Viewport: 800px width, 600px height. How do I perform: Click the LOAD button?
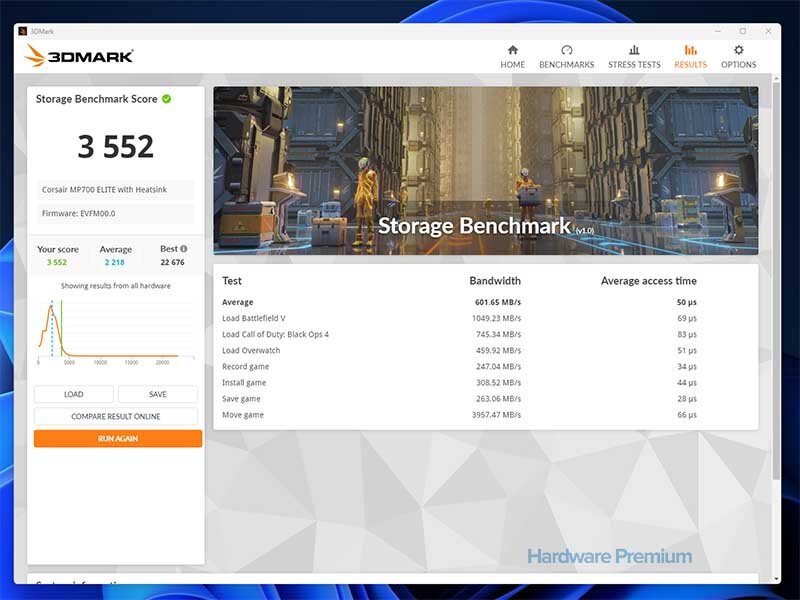point(73,394)
